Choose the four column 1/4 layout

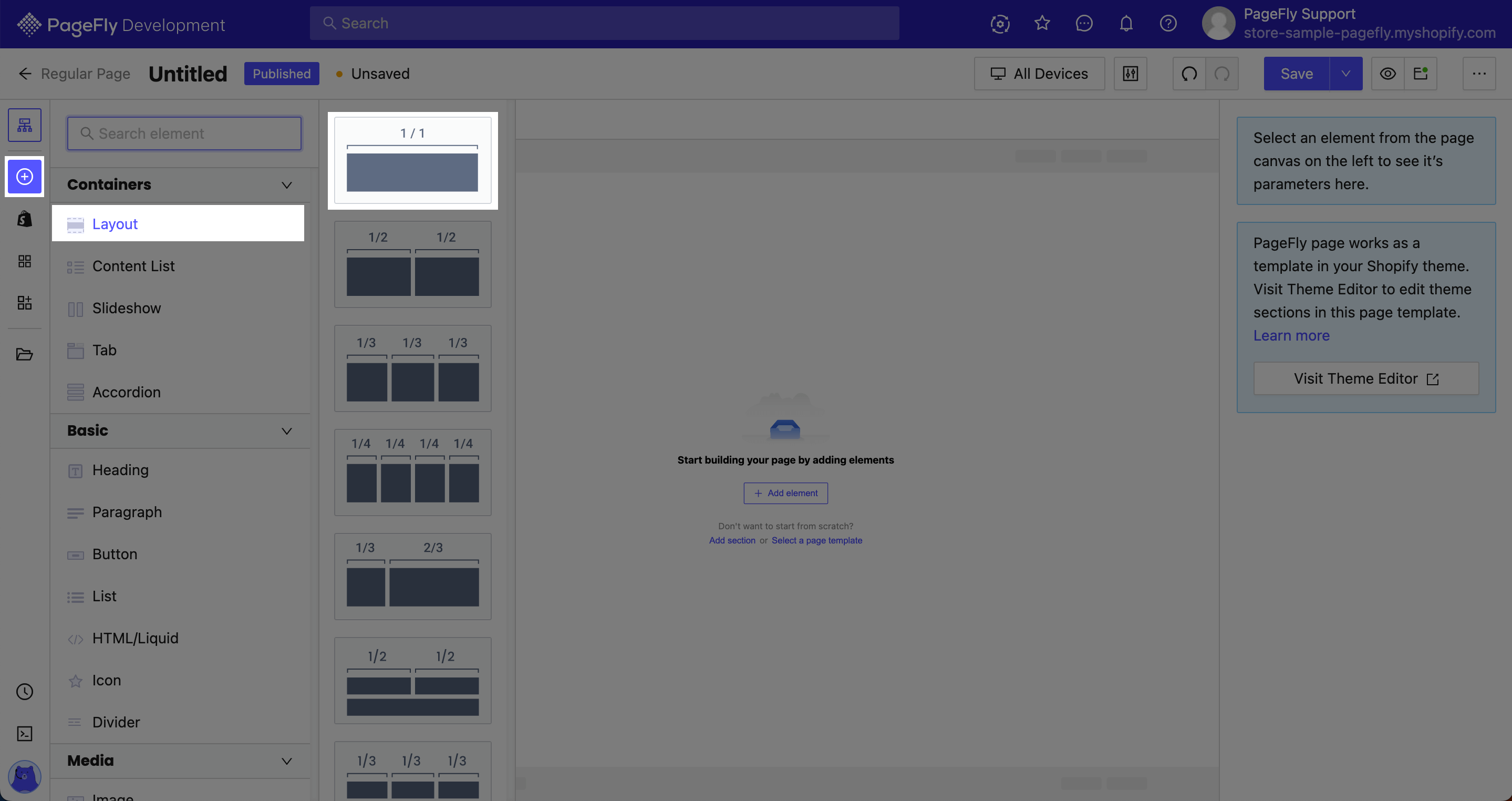click(412, 473)
